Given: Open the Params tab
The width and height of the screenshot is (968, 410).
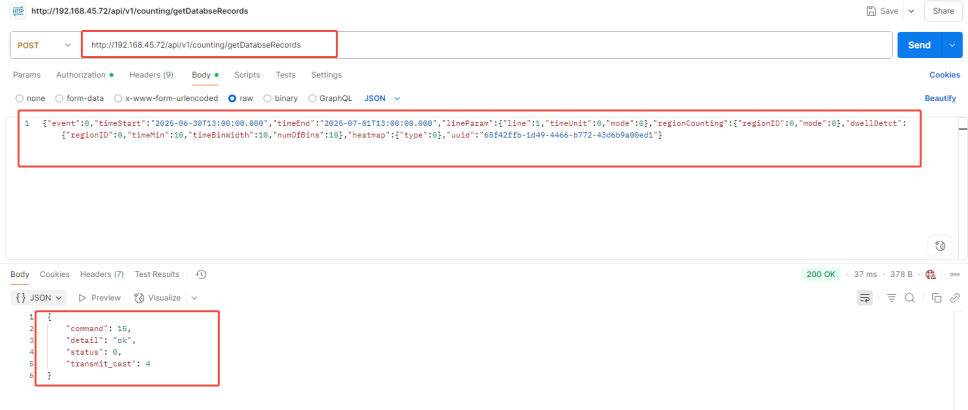Looking at the screenshot, I should [27, 75].
